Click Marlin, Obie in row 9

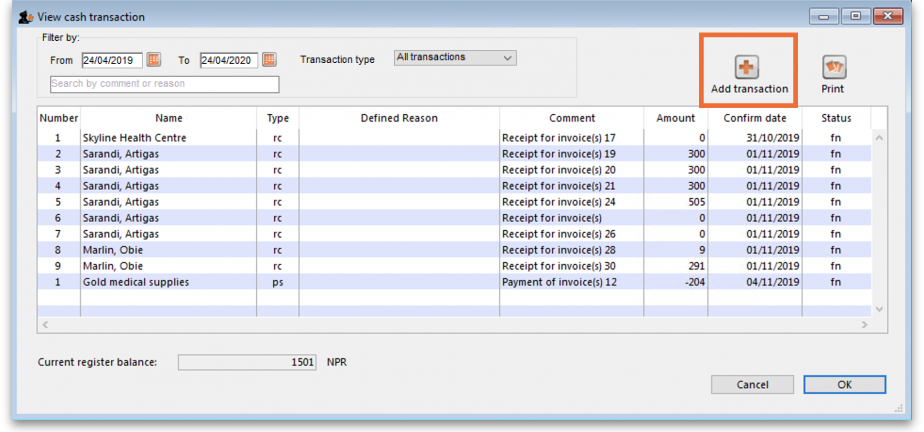coord(113,266)
